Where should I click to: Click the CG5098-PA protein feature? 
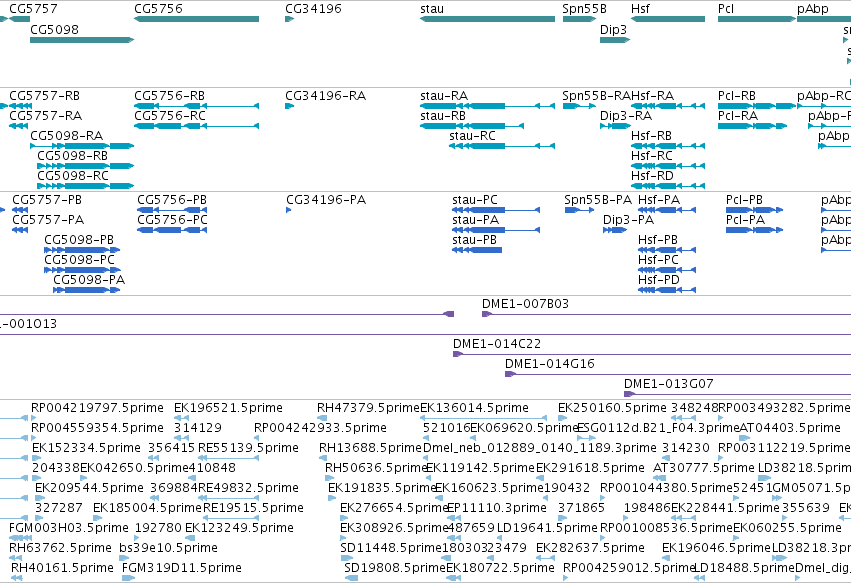pos(86,290)
